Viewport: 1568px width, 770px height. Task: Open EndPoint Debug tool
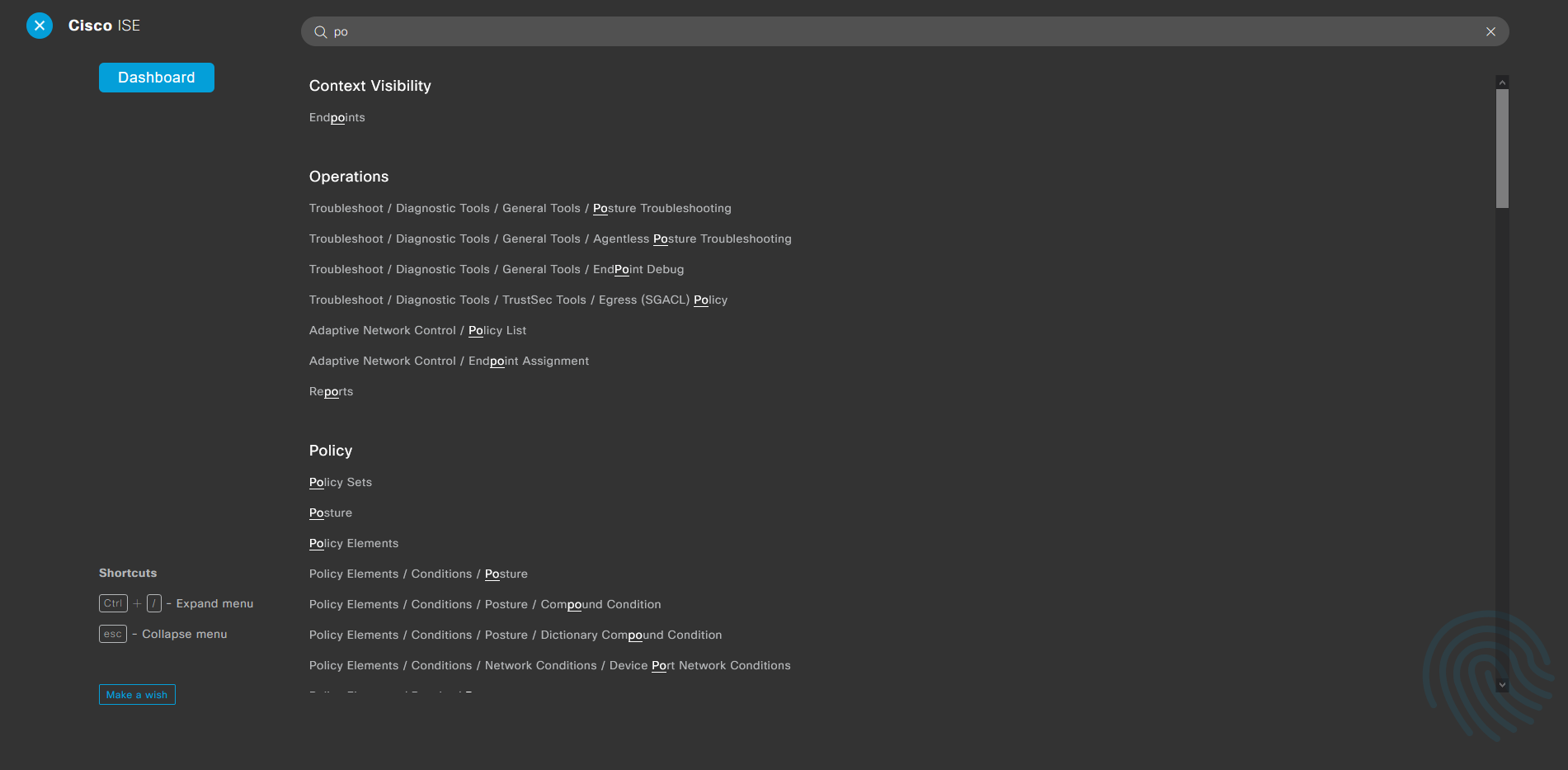[497, 270]
